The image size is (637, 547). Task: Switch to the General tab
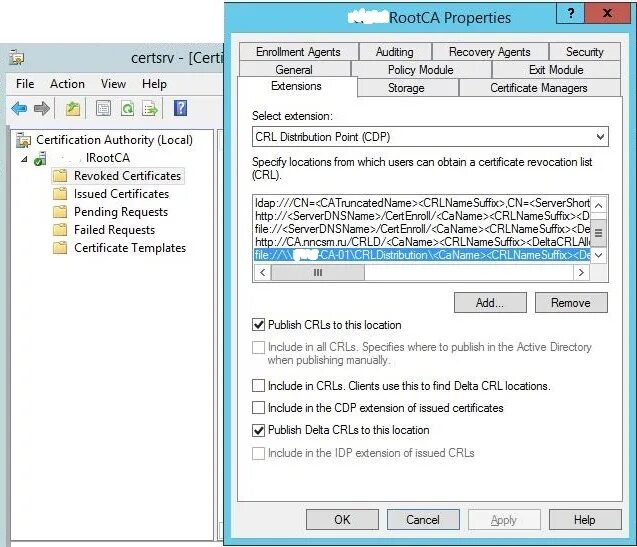(x=294, y=69)
